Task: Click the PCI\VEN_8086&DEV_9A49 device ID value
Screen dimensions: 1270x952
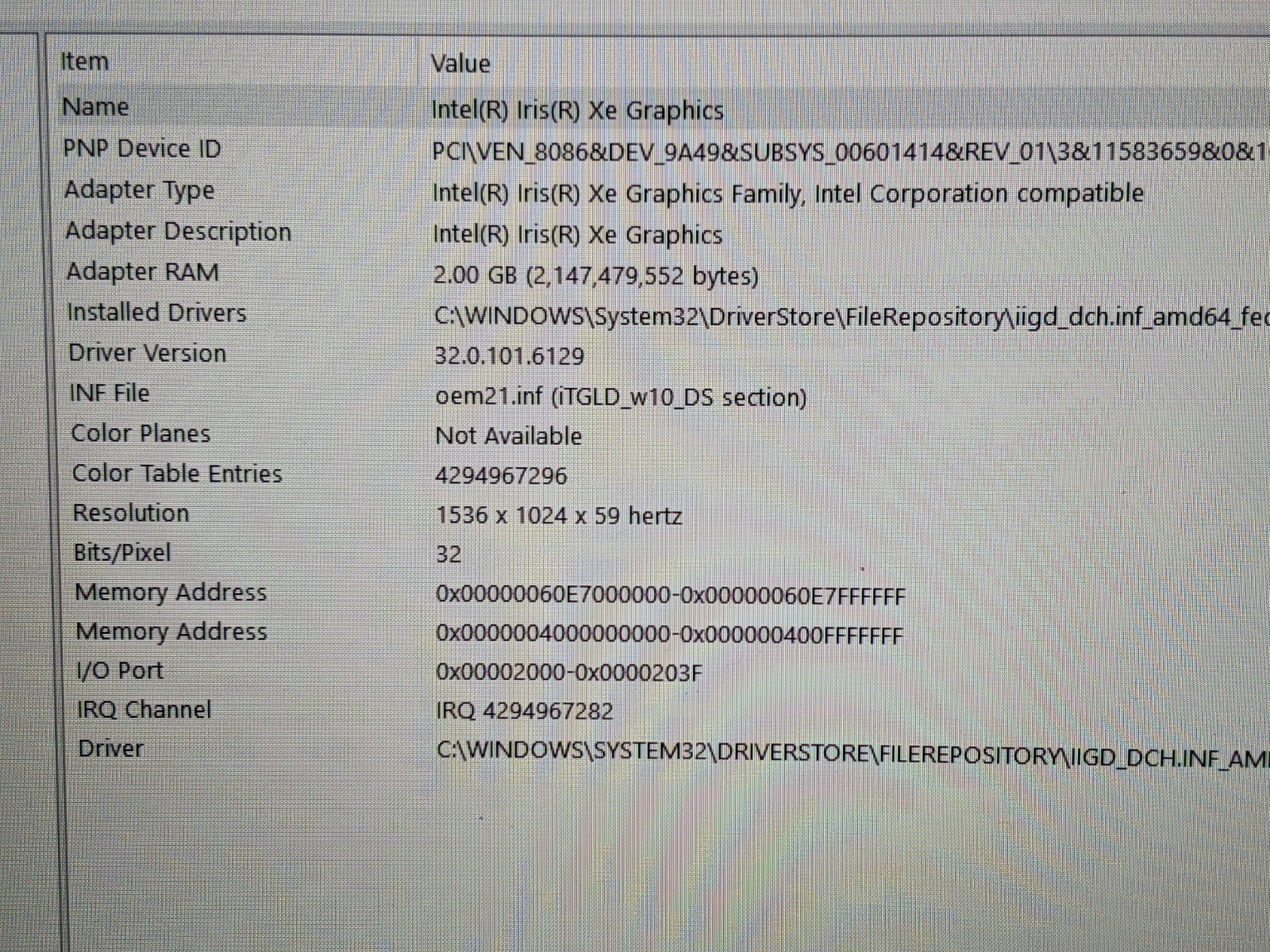Action: coord(850,151)
